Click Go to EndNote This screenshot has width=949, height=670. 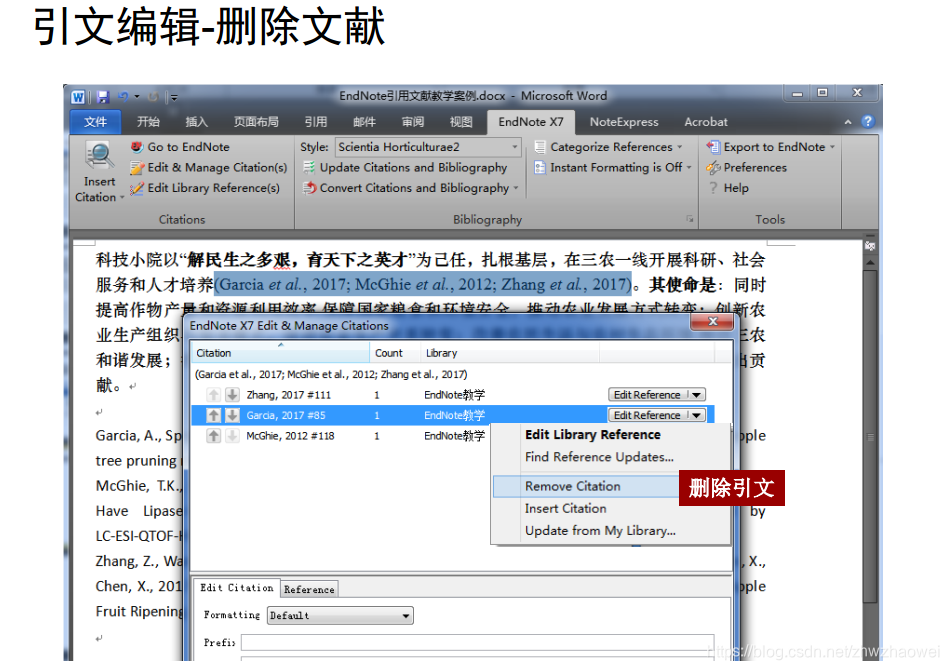click(180, 147)
